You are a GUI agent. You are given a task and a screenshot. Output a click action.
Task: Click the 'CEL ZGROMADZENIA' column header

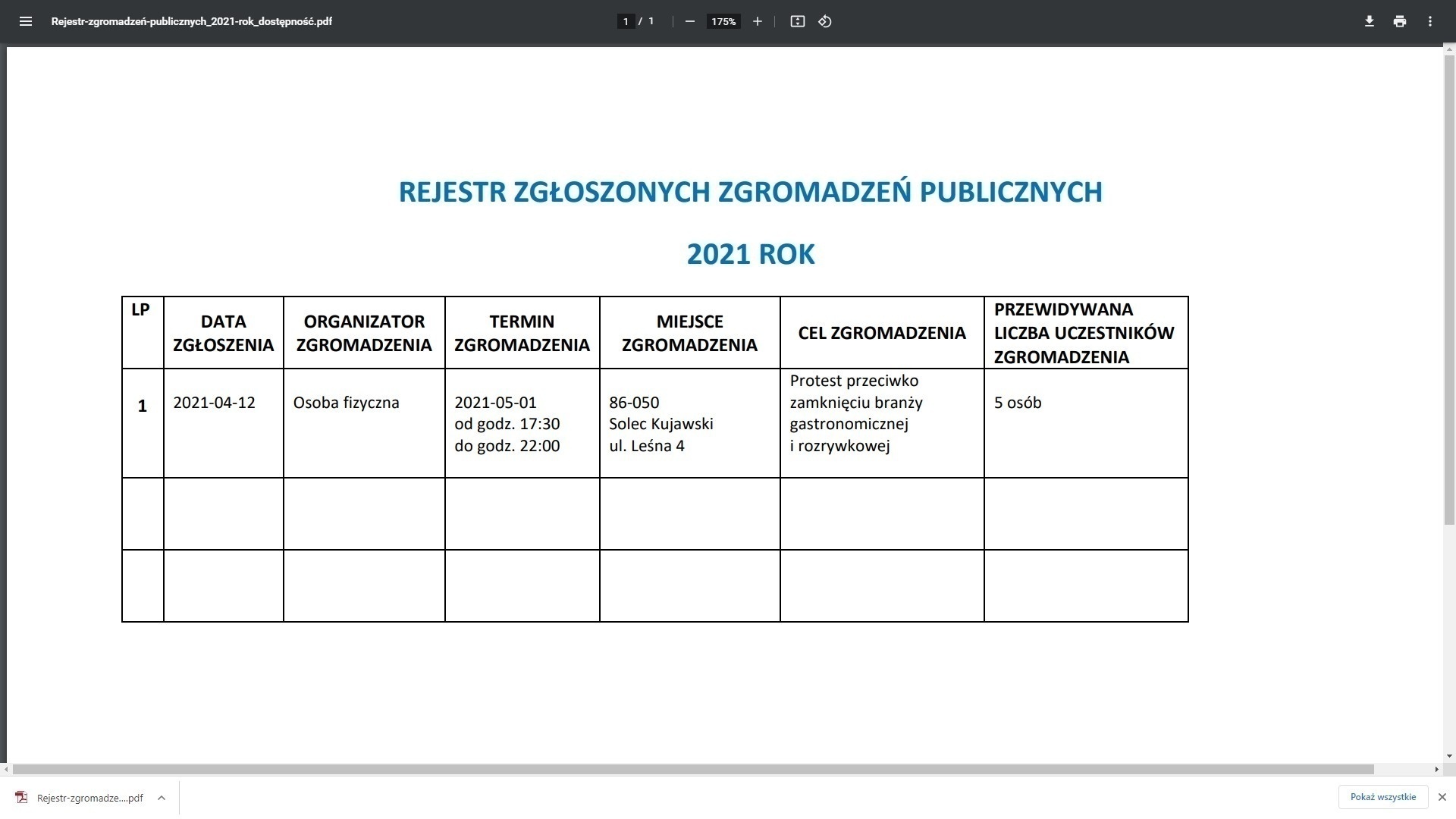click(x=882, y=333)
